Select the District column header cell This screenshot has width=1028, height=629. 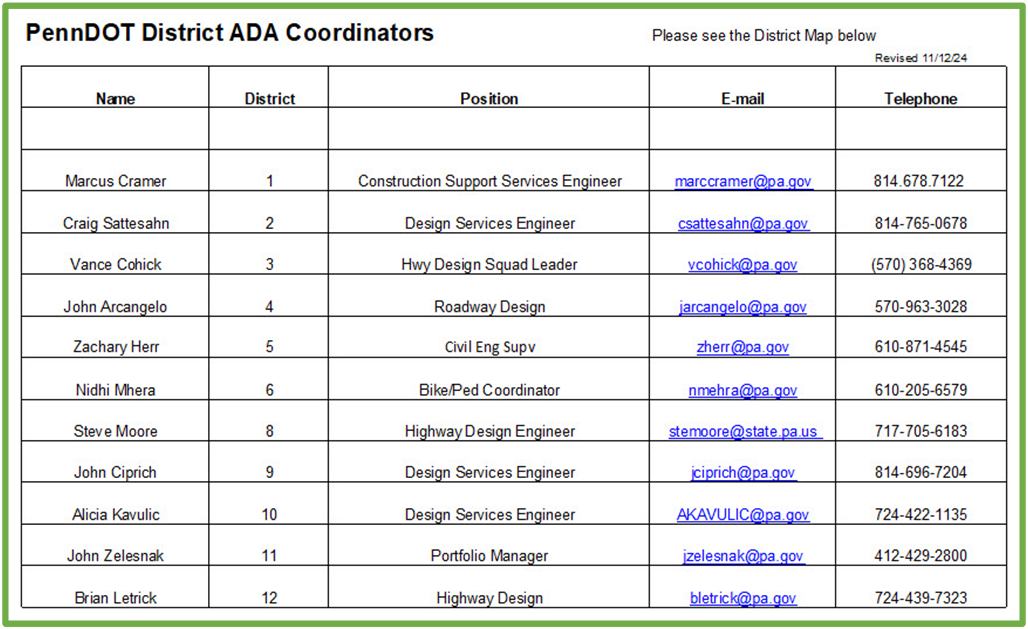269,87
